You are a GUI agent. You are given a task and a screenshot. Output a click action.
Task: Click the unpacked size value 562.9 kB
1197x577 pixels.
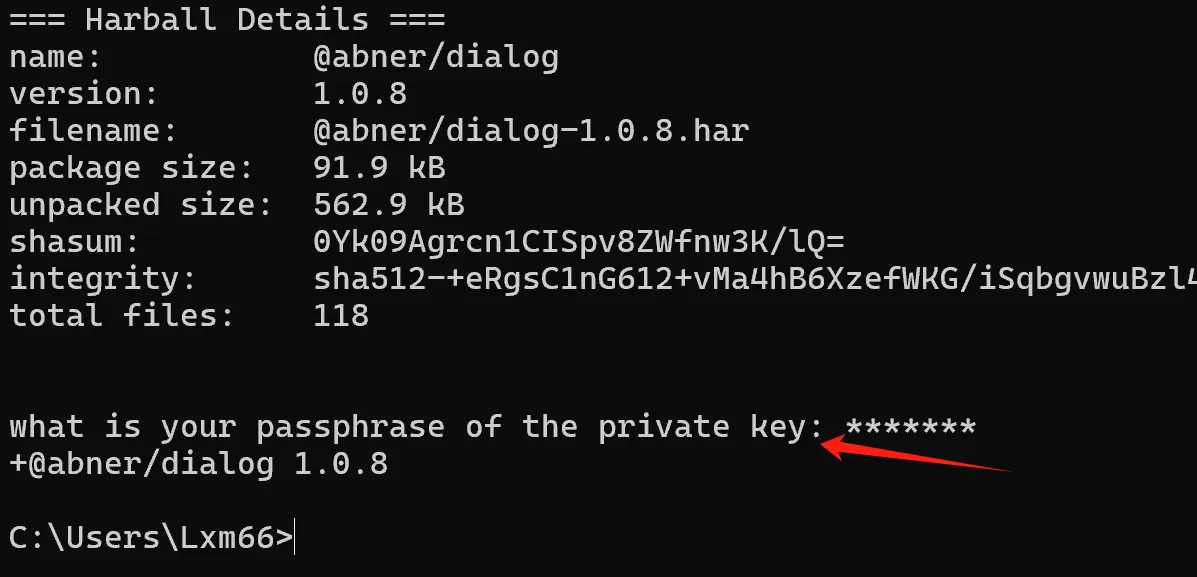(389, 205)
